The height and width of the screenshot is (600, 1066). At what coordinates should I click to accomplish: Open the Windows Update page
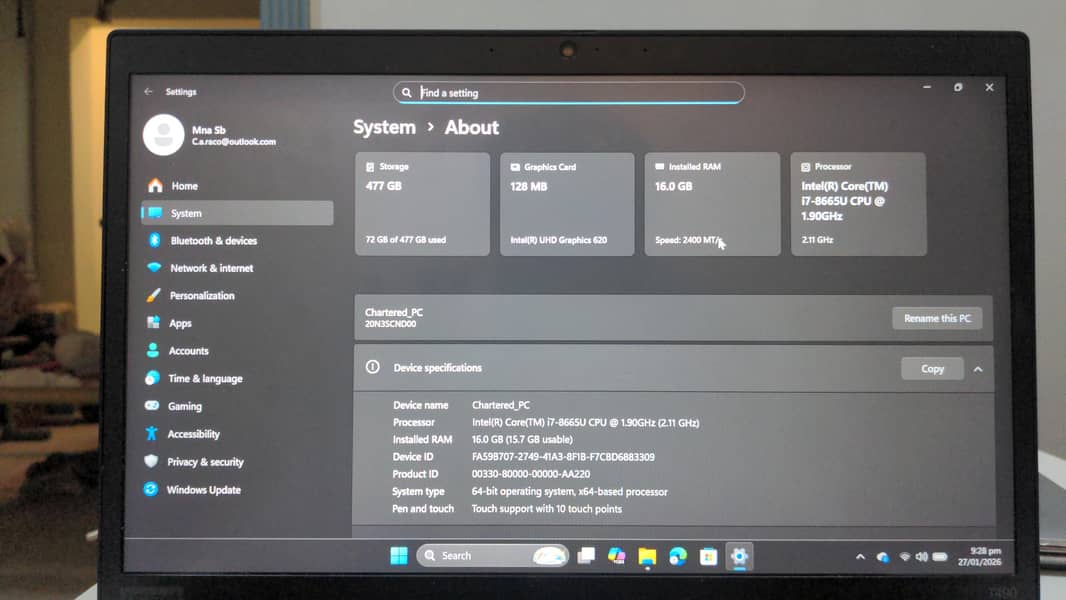click(203, 490)
